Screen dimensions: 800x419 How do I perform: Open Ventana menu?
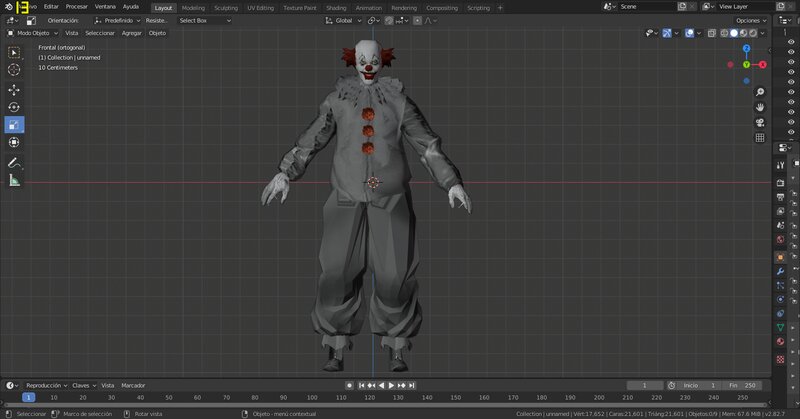tap(105, 7)
